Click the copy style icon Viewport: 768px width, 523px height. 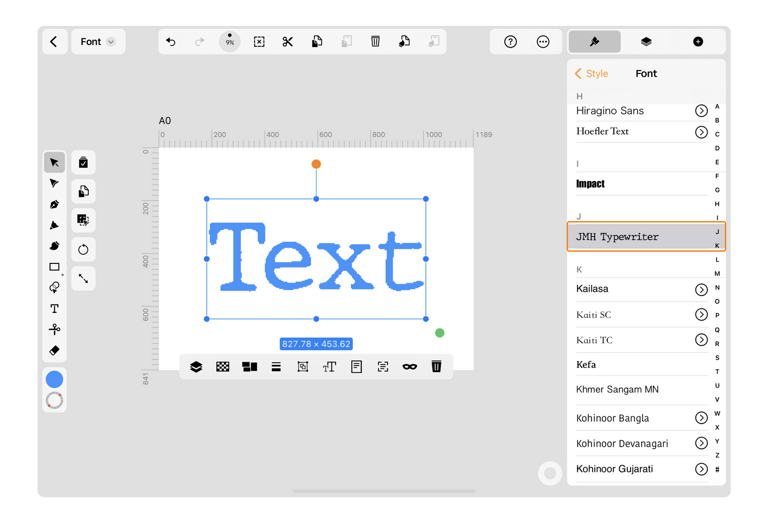pyautogui.click(x=404, y=42)
